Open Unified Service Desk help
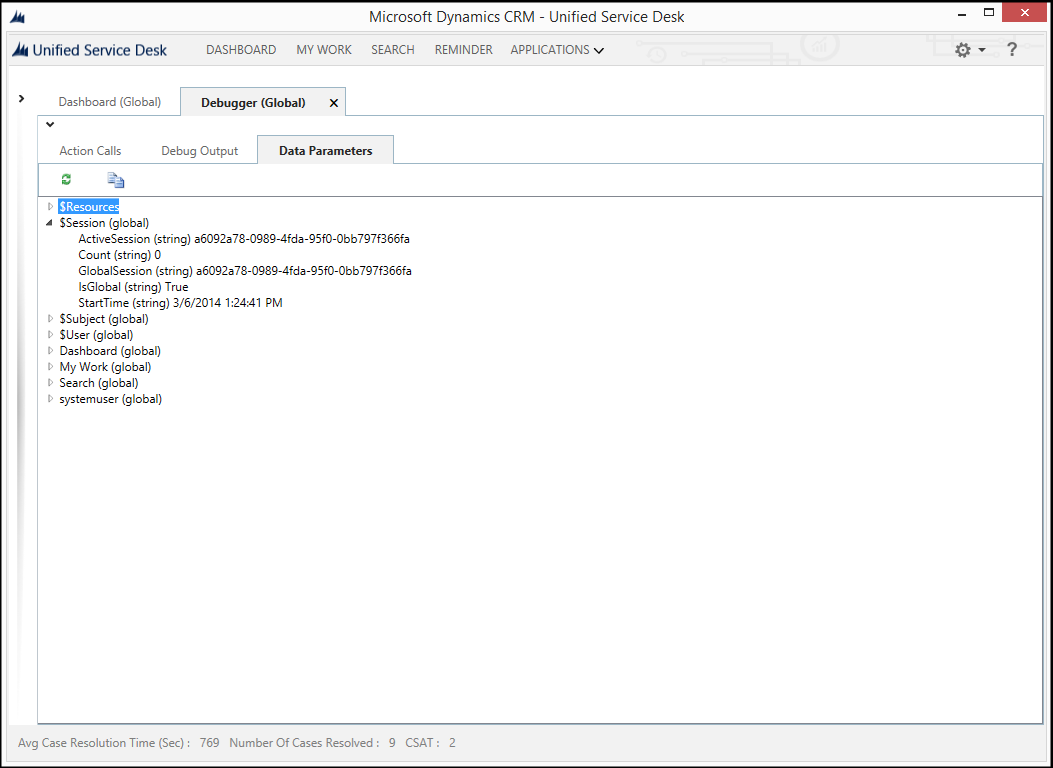This screenshot has height=768, width=1053. [x=1012, y=49]
